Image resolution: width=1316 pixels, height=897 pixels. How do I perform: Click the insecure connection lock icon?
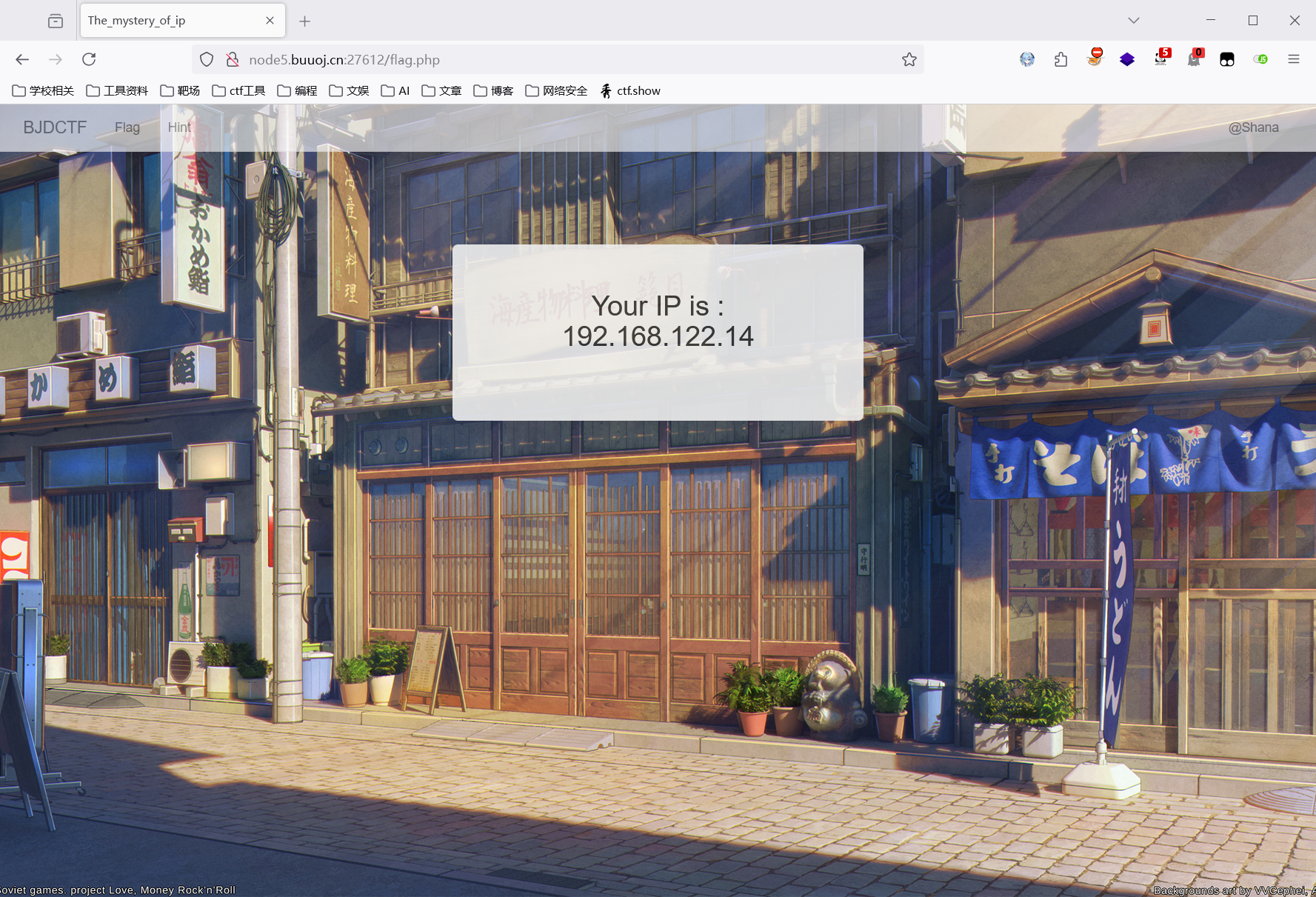coord(233,59)
